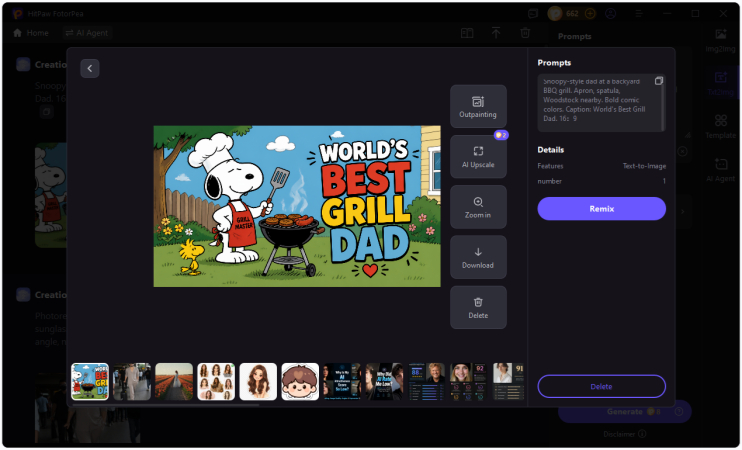Viewport: 742px width, 450px height.
Task: Run AI Upscale on the image
Action: 478,157
